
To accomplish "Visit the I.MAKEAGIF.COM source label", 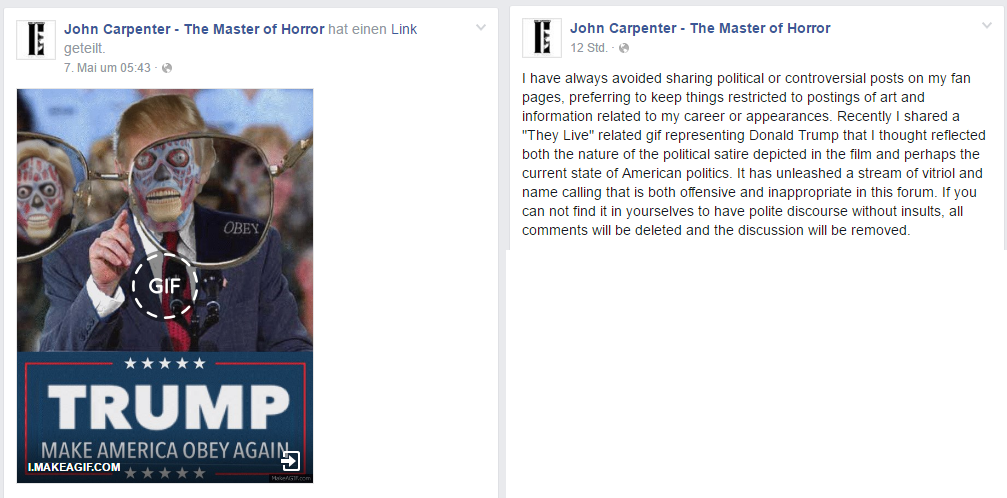I will tap(74, 467).
